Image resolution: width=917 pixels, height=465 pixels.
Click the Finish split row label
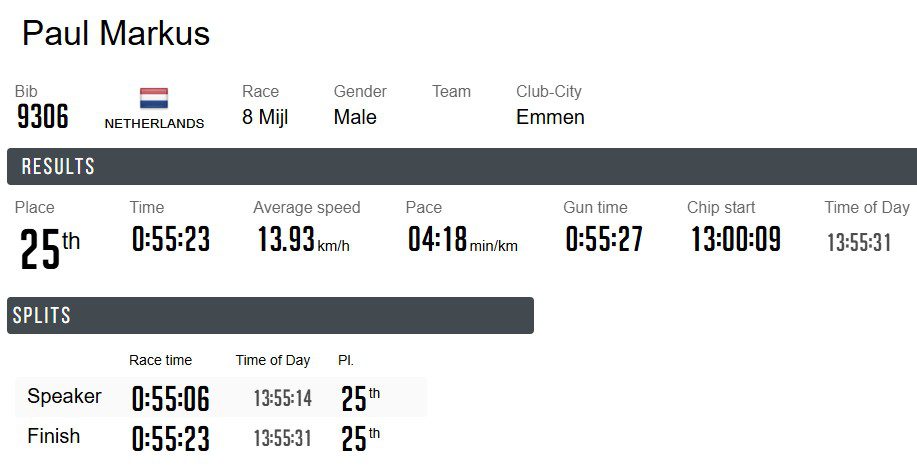pyautogui.click(x=54, y=436)
